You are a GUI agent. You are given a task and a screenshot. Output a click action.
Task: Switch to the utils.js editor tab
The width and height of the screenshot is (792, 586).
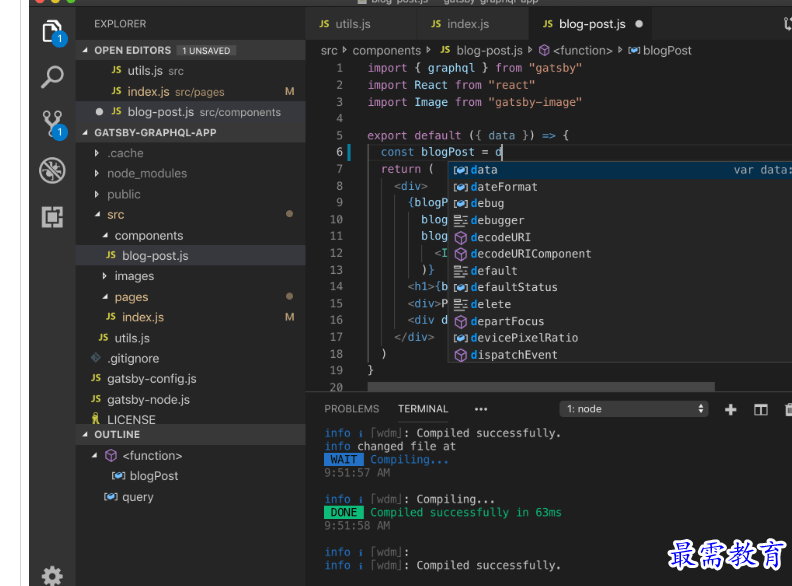click(x=361, y=24)
